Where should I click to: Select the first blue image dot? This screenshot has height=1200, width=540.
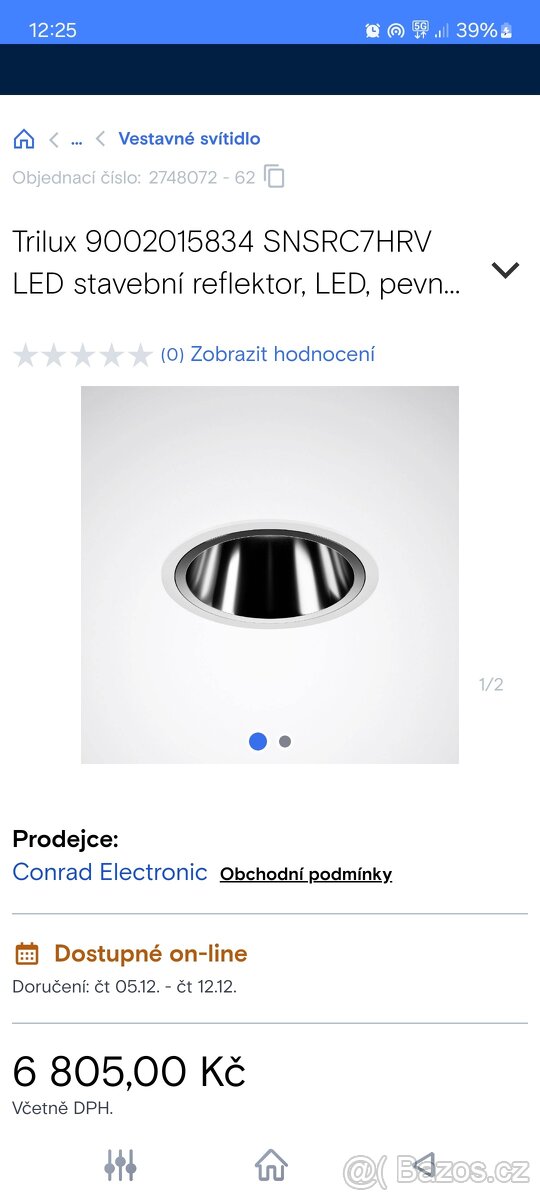(258, 741)
